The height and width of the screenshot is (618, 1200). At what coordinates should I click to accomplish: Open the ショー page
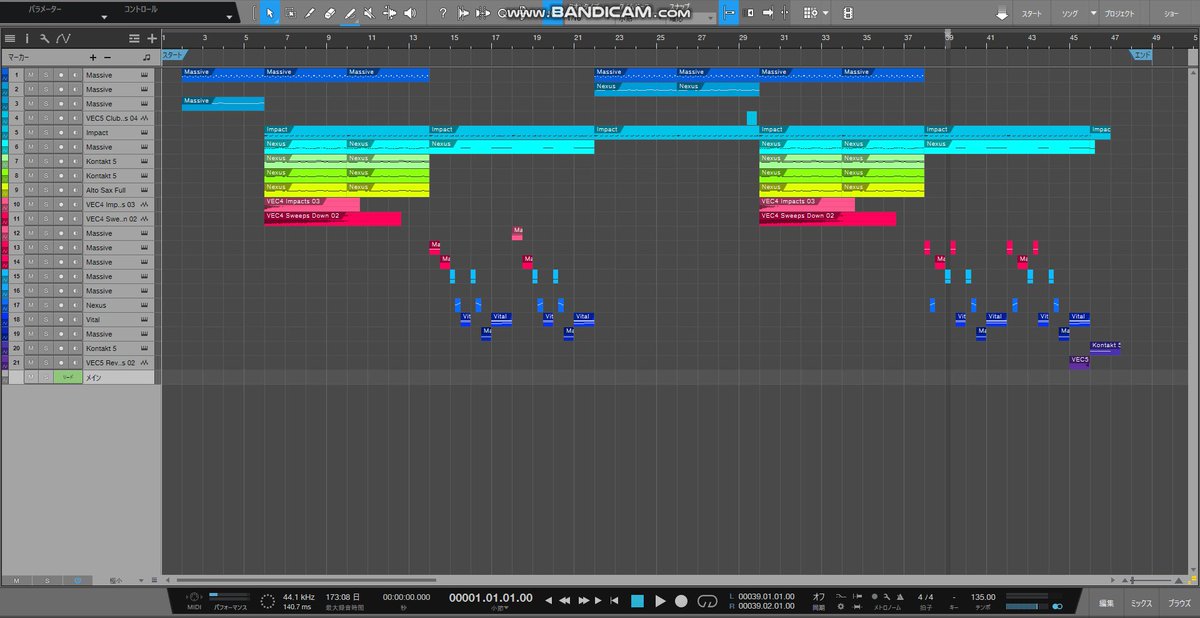click(x=1170, y=14)
